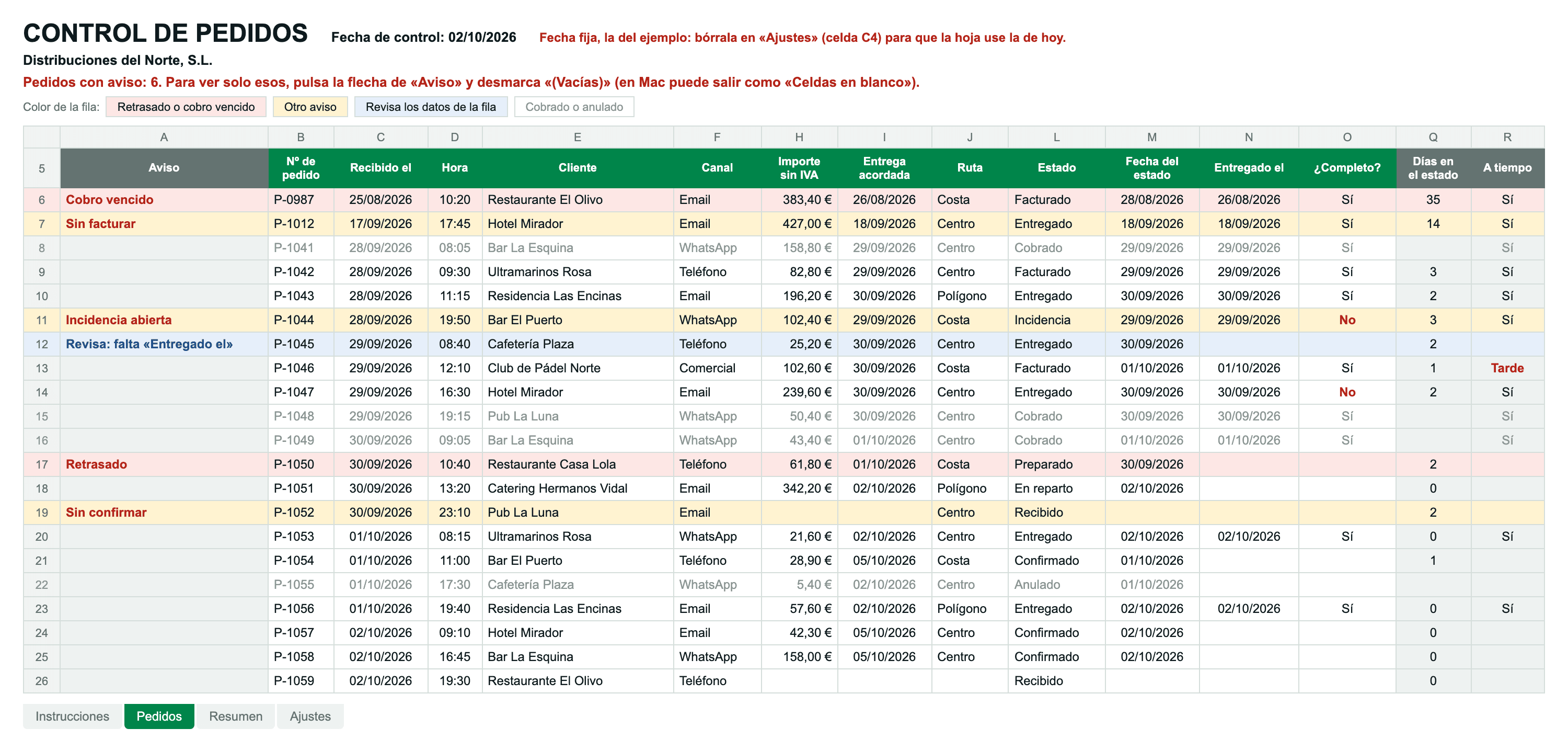Image resolution: width=1568 pixels, height=751 pixels.
Task: Select the 'Incidencia' estado cell
Action: 1056,320
